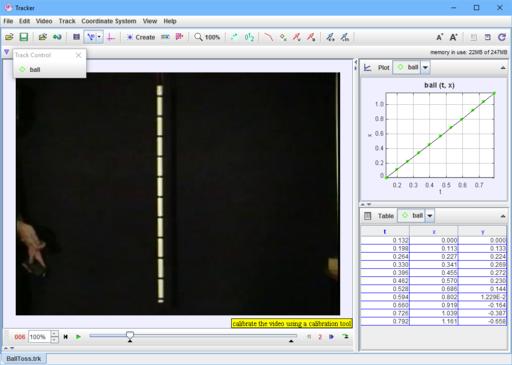Click the video frame slider thumb
This screenshot has height=365, width=512.
(x=130, y=336)
